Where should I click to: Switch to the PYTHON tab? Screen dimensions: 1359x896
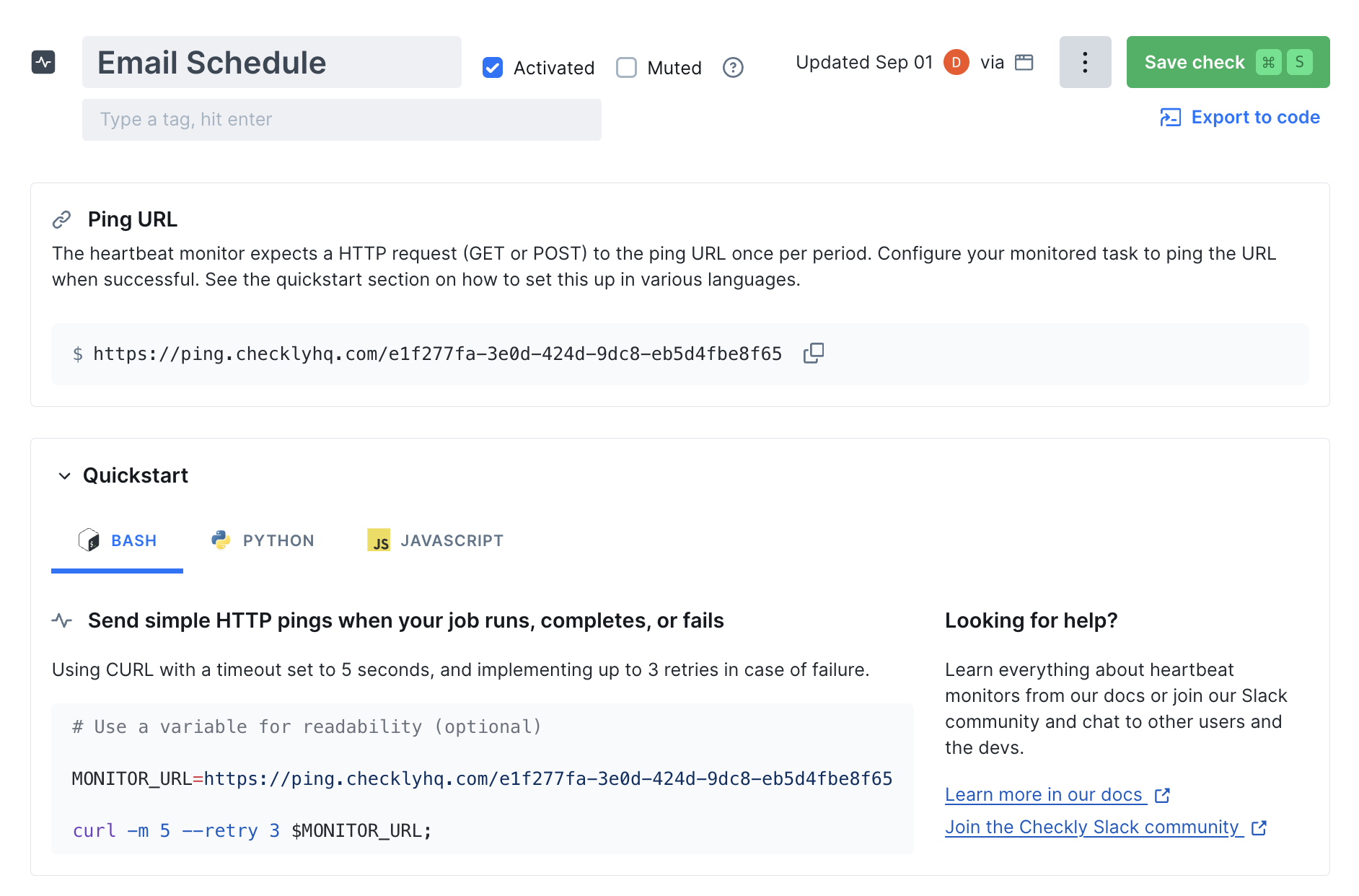[x=263, y=540]
